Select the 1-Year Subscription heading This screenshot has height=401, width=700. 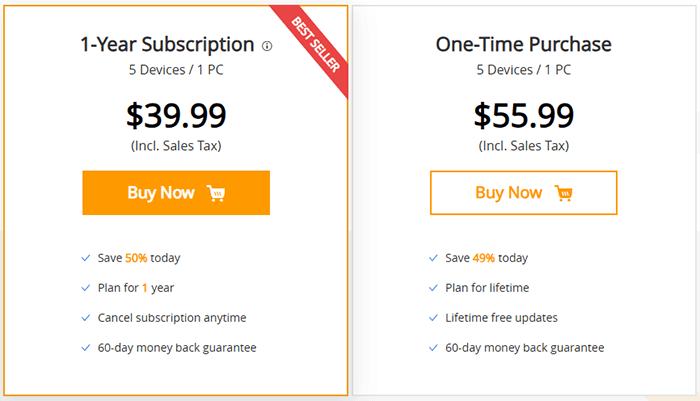(167, 45)
